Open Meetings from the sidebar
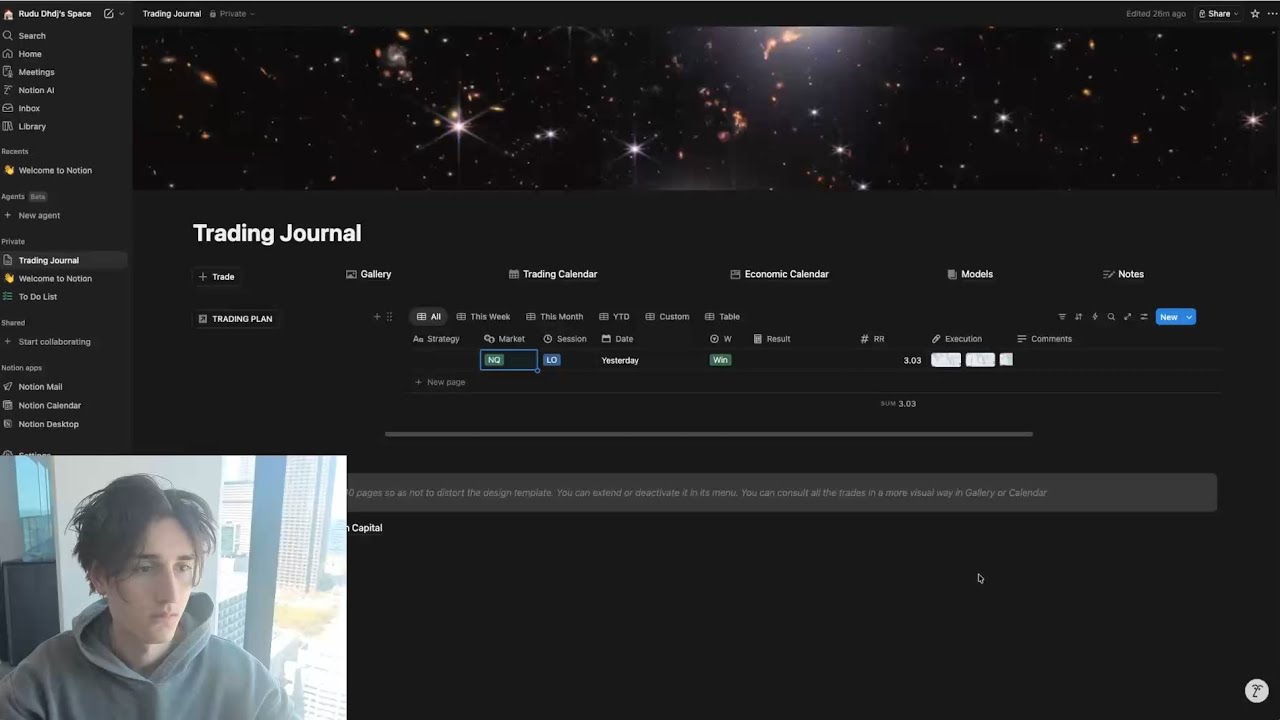This screenshot has height=720, width=1280. 36,72
